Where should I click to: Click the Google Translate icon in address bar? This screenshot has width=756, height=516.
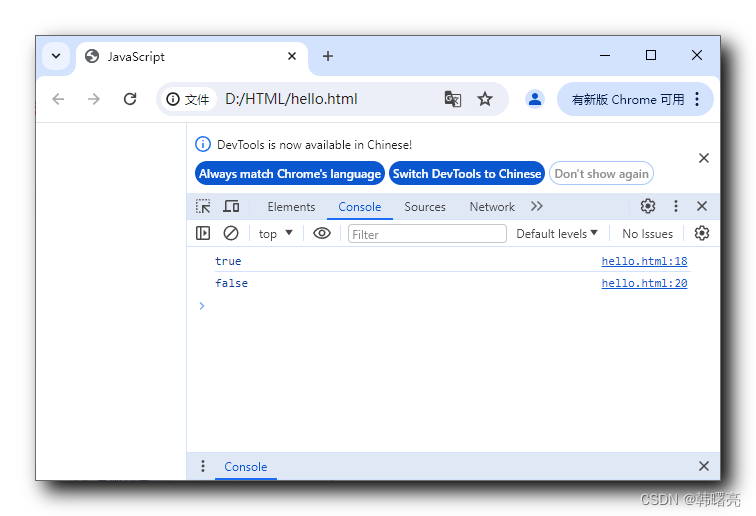(x=452, y=99)
